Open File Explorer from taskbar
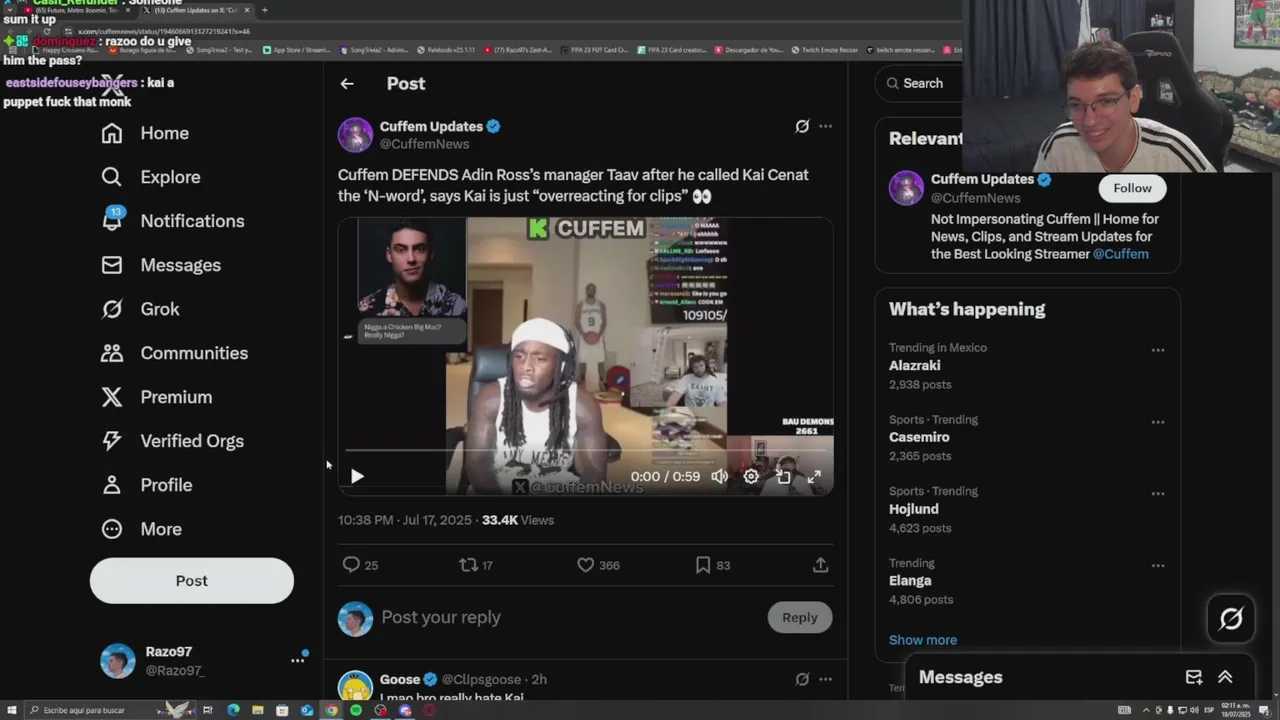This screenshot has height=720, width=1280. (258, 710)
